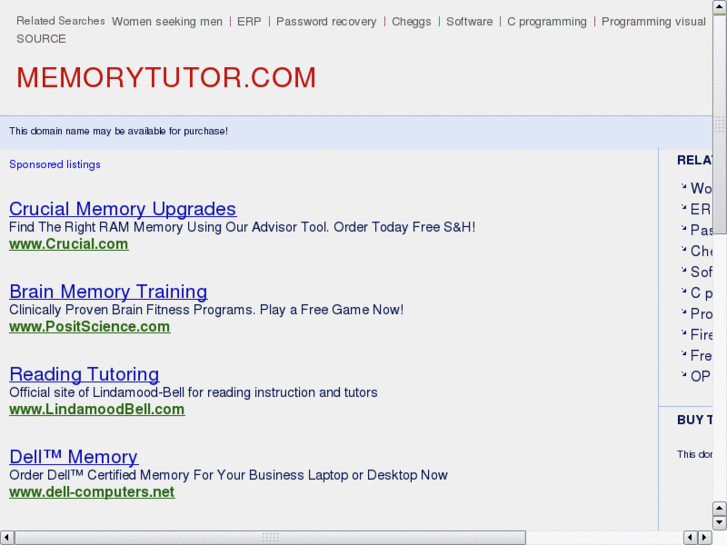Open sidebar link starting with 'OP'
This screenshot has width=727, height=545.
pos(700,376)
